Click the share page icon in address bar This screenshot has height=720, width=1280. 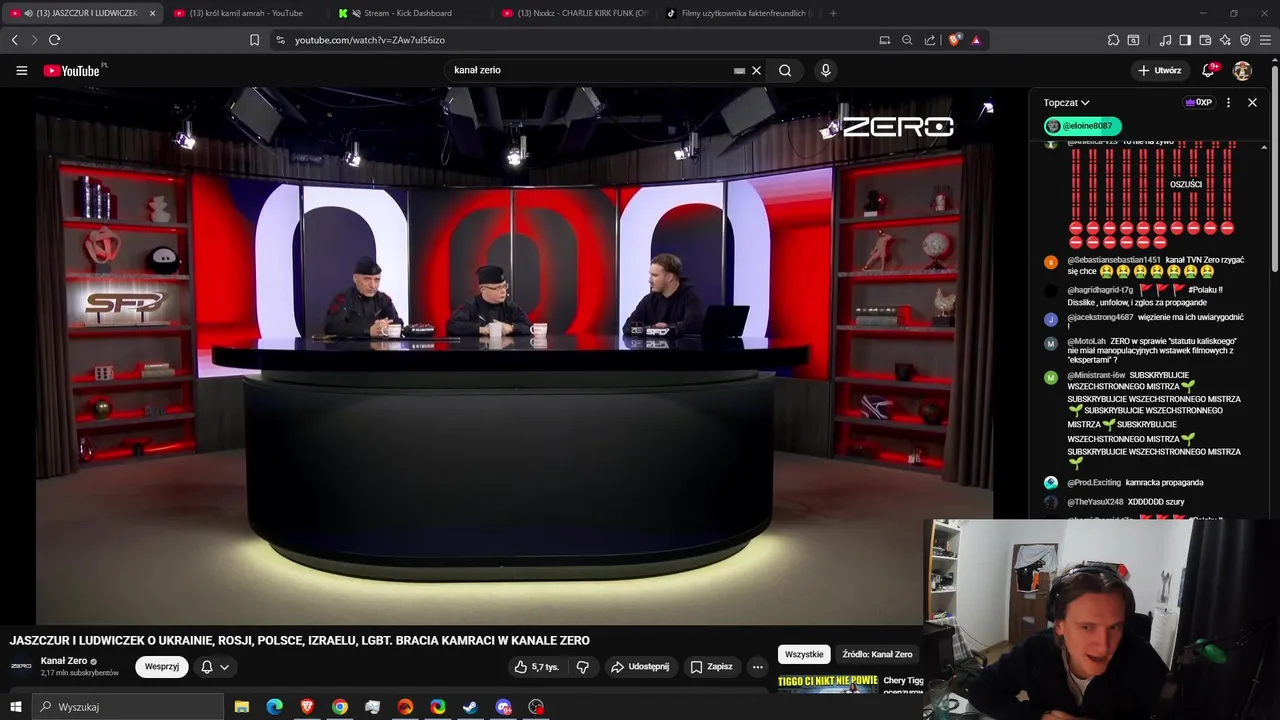click(x=930, y=40)
